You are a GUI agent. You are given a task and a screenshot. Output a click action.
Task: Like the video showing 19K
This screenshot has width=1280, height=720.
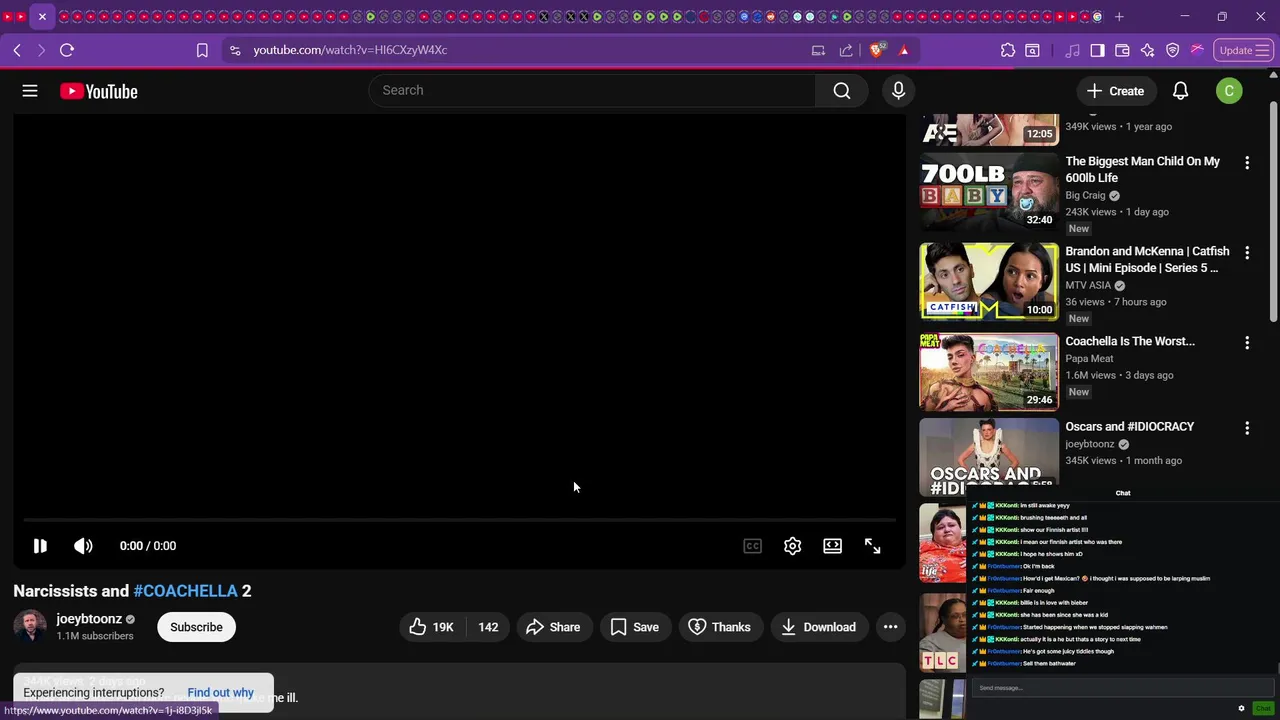(432, 627)
